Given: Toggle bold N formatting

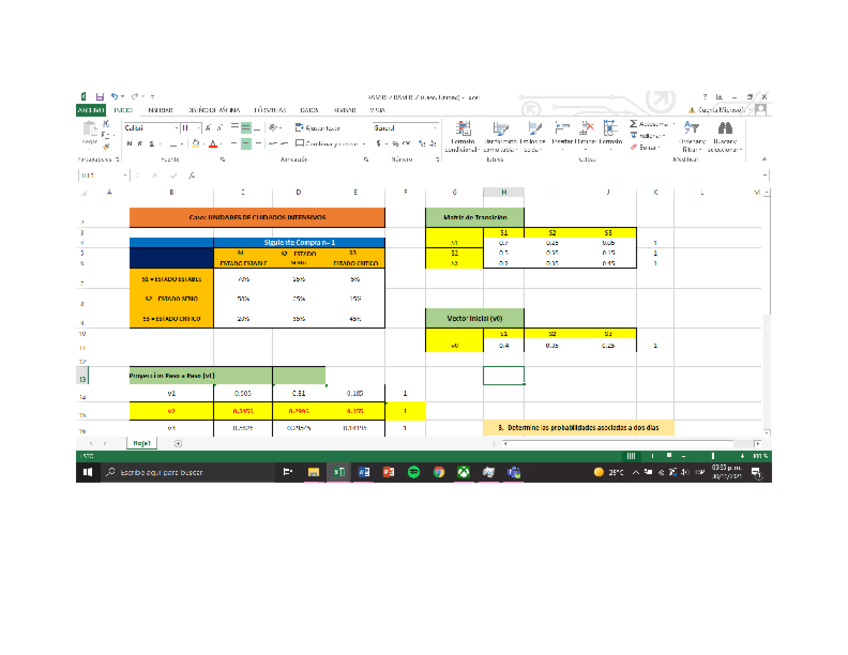Looking at the screenshot, I should (129, 144).
